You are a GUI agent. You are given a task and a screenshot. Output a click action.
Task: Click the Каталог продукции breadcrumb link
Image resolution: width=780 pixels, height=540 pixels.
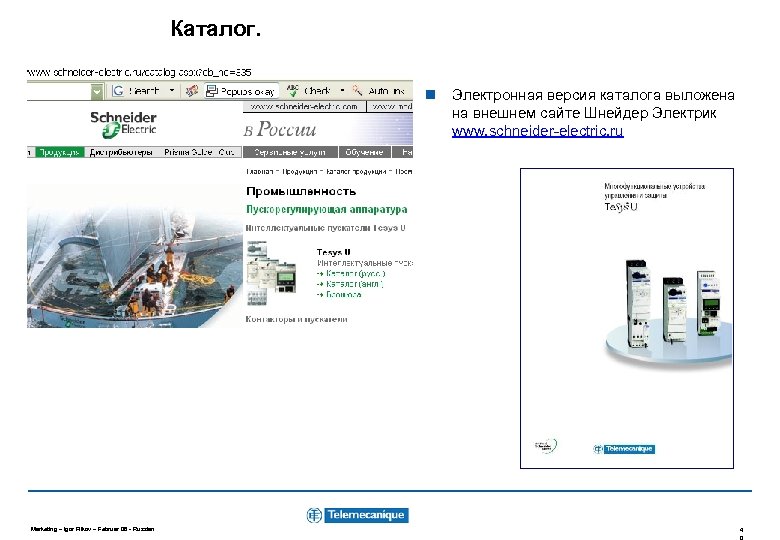coord(356,172)
